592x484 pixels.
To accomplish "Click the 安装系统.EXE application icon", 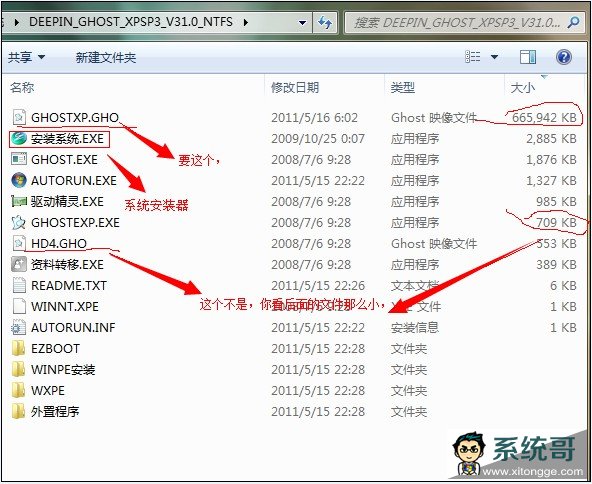I will [x=19, y=139].
